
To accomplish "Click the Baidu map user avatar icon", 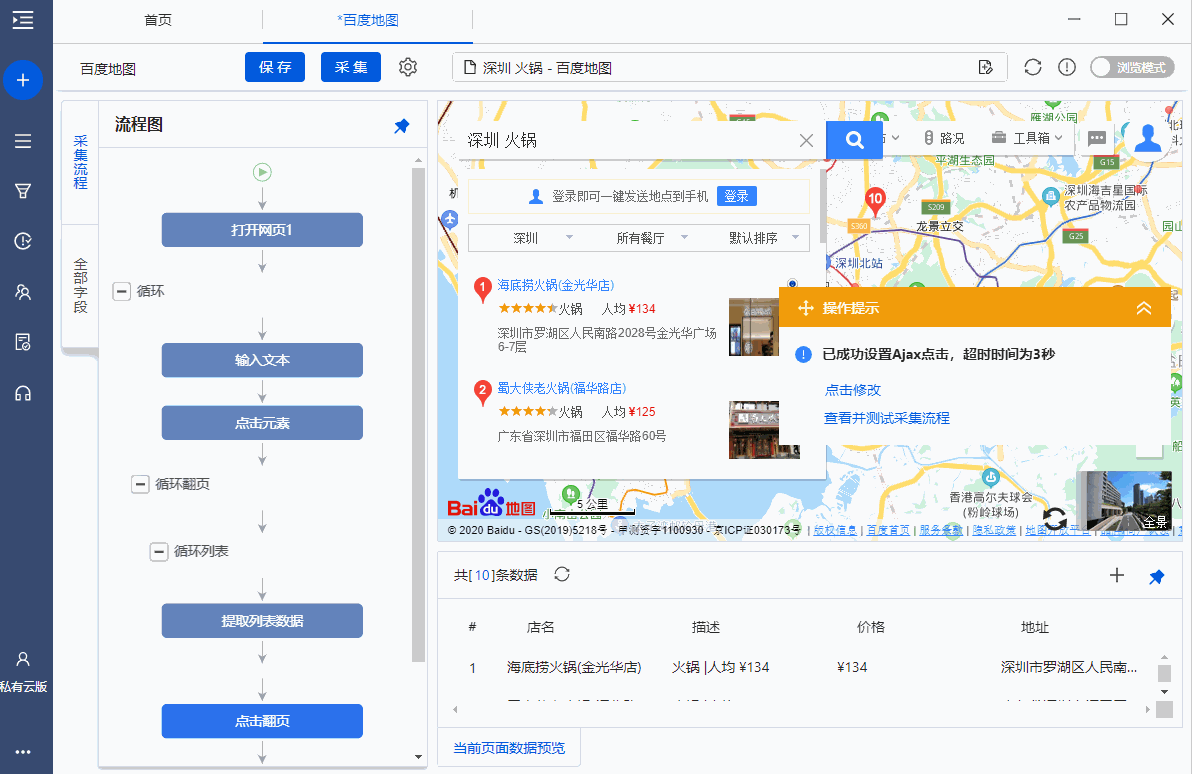I will [x=1148, y=138].
